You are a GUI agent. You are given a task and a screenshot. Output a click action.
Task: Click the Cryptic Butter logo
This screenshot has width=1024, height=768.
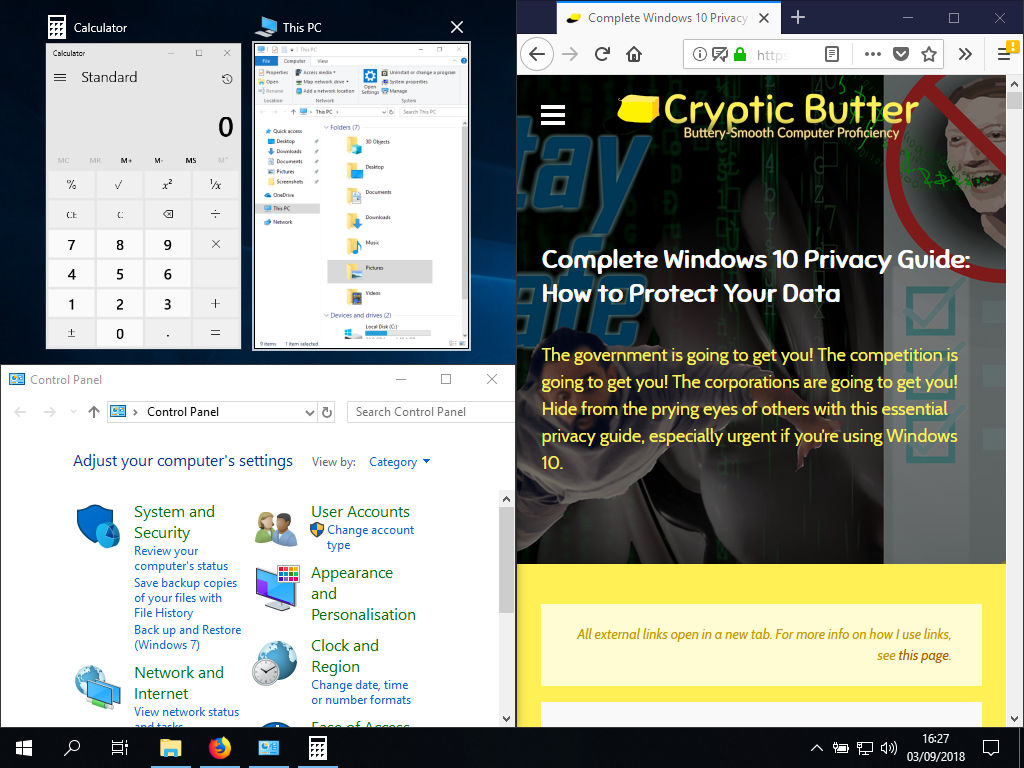(x=769, y=116)
